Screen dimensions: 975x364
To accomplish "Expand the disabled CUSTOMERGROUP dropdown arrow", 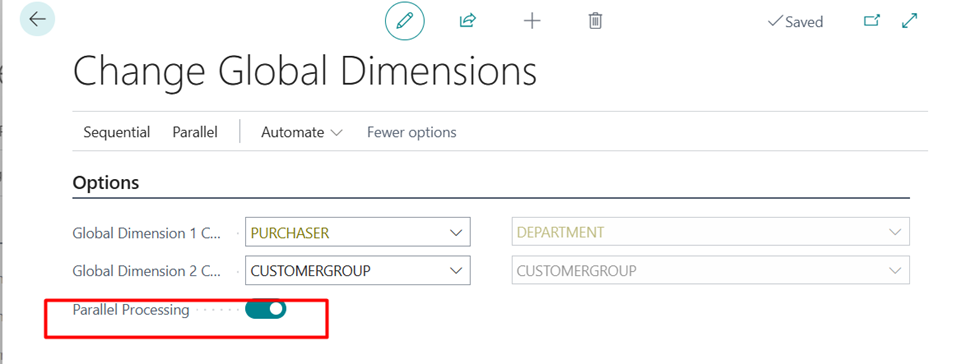I will coord(895,271).
